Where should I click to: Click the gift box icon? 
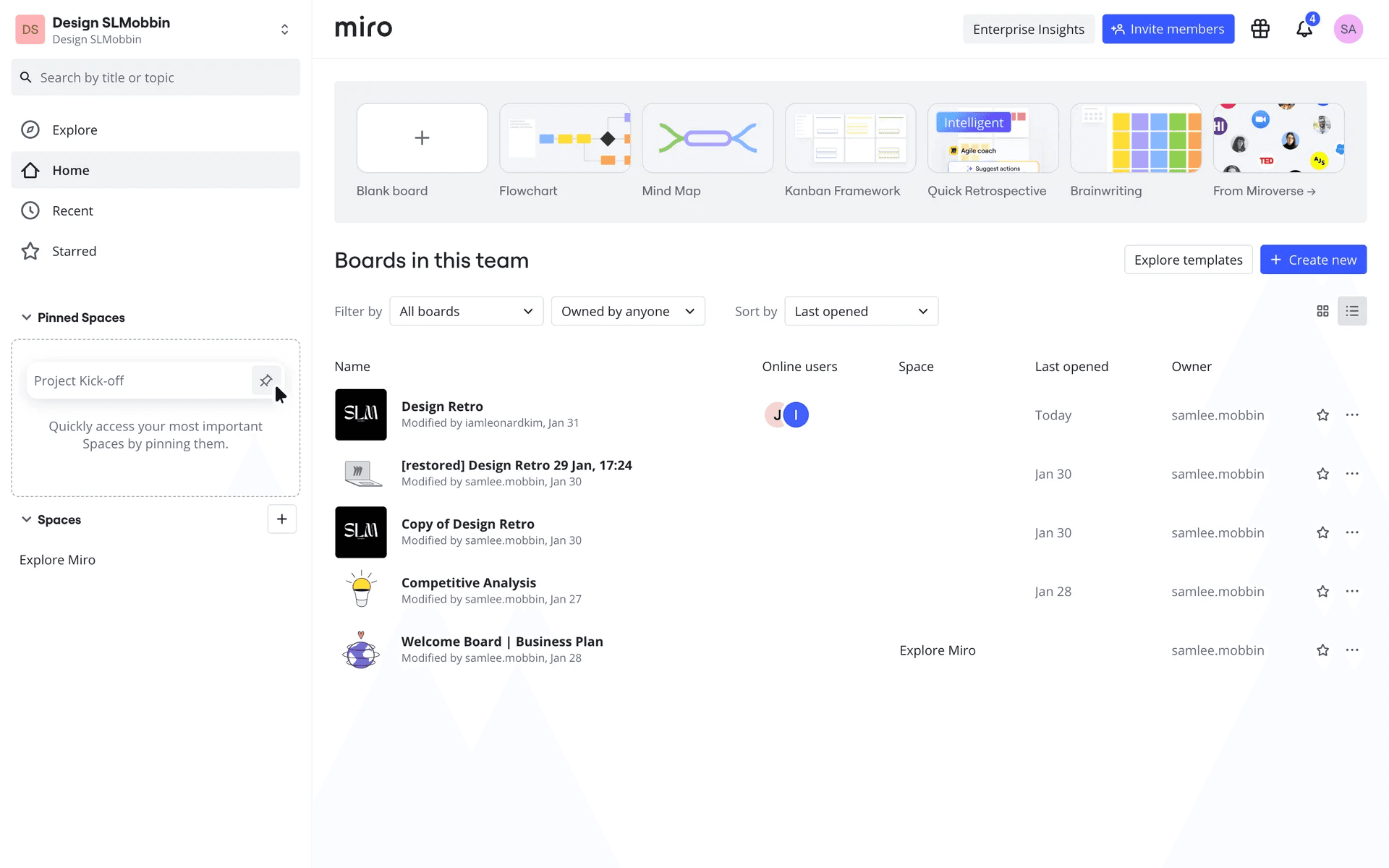[1260, 29]
